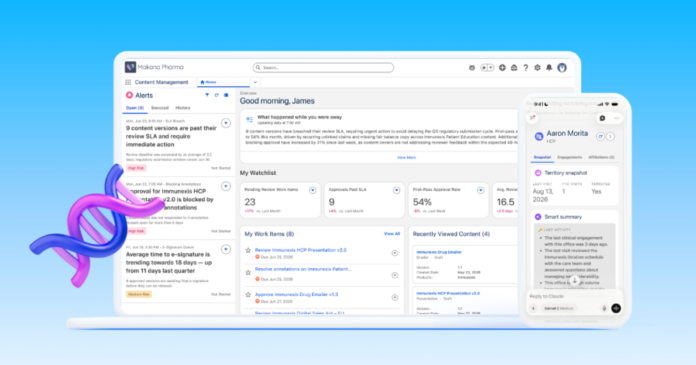Switch to the Snoozed alerts tab
Screen dimensions: 696x365
(160, 108)
